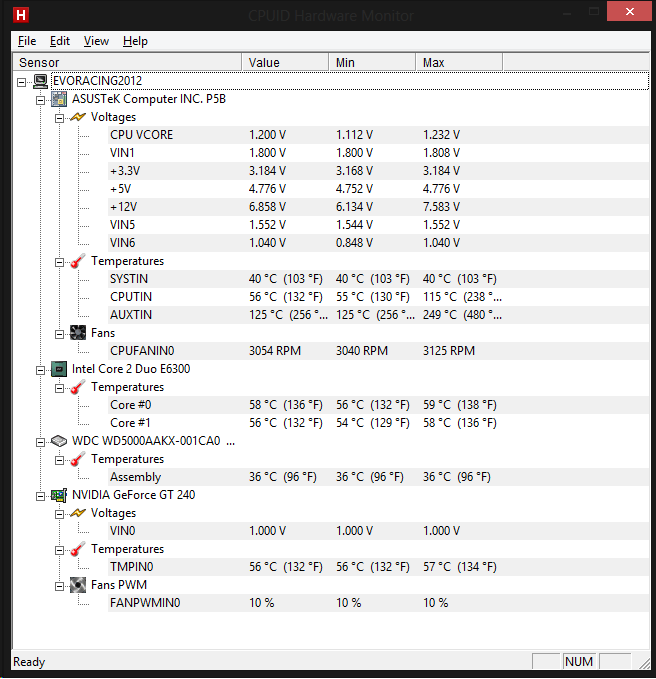
Task: Click the motherboard Temperatures thermometer icon
Action: [78, 261]
